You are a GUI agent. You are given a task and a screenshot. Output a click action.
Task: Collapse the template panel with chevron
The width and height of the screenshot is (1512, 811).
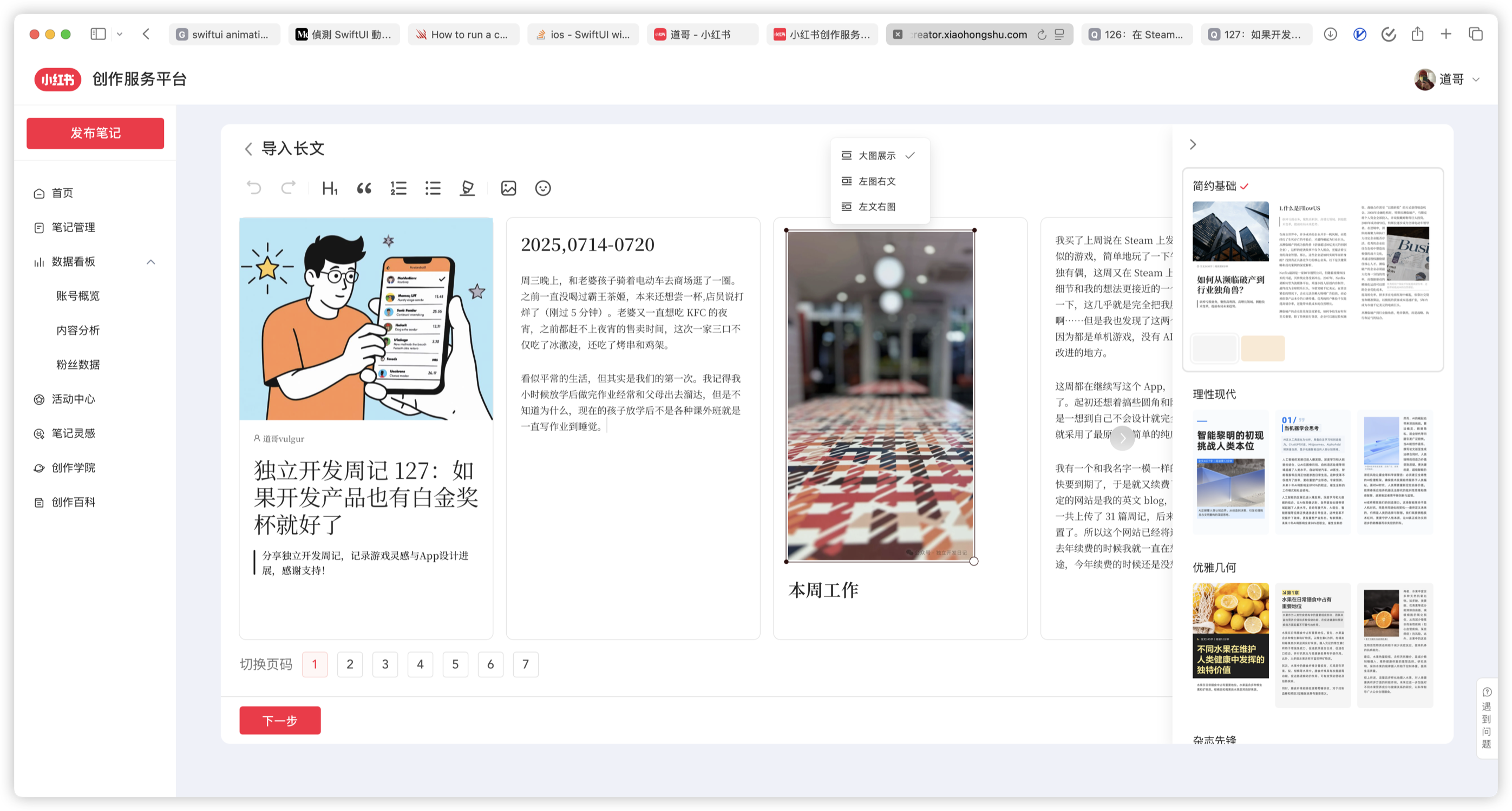(x=1193, y=144)
